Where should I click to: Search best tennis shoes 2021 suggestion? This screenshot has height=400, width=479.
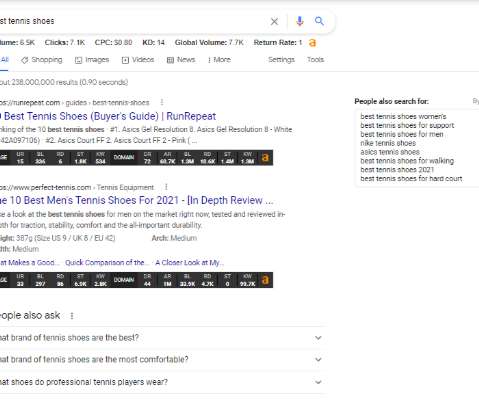tap(397, 170)
